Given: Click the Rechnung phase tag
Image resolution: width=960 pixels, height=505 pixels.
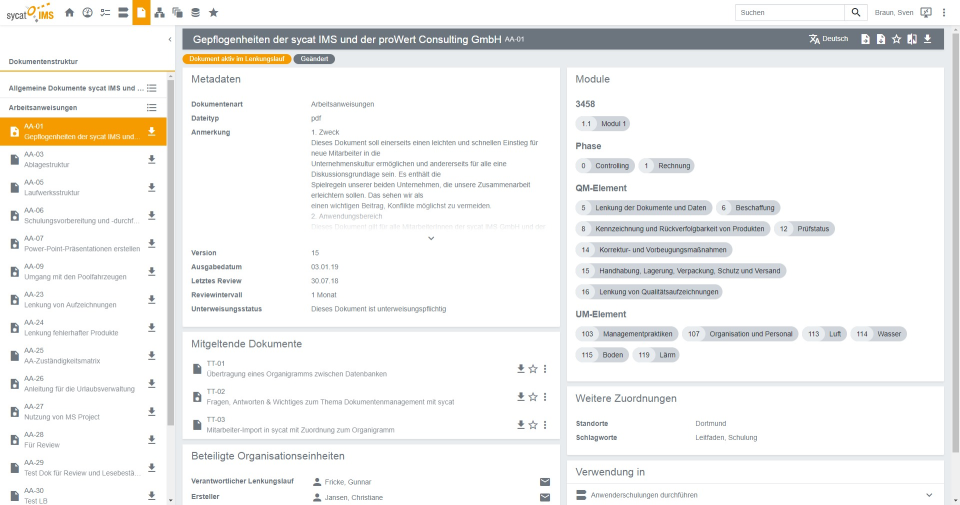Looking at the screenshot, I should (x=666, y=166).
